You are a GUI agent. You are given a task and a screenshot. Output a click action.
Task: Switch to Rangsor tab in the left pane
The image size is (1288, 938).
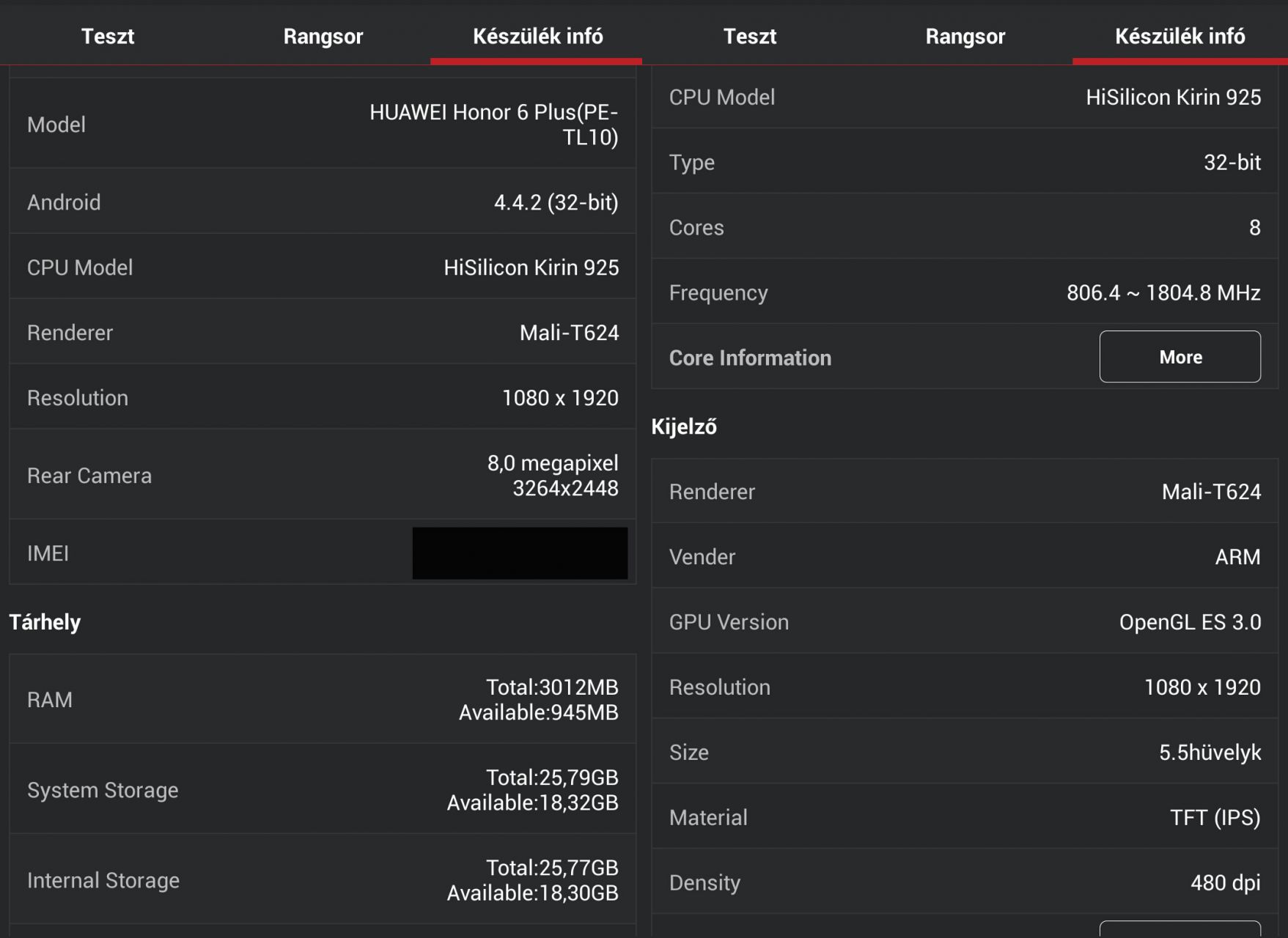coord(323,36)
